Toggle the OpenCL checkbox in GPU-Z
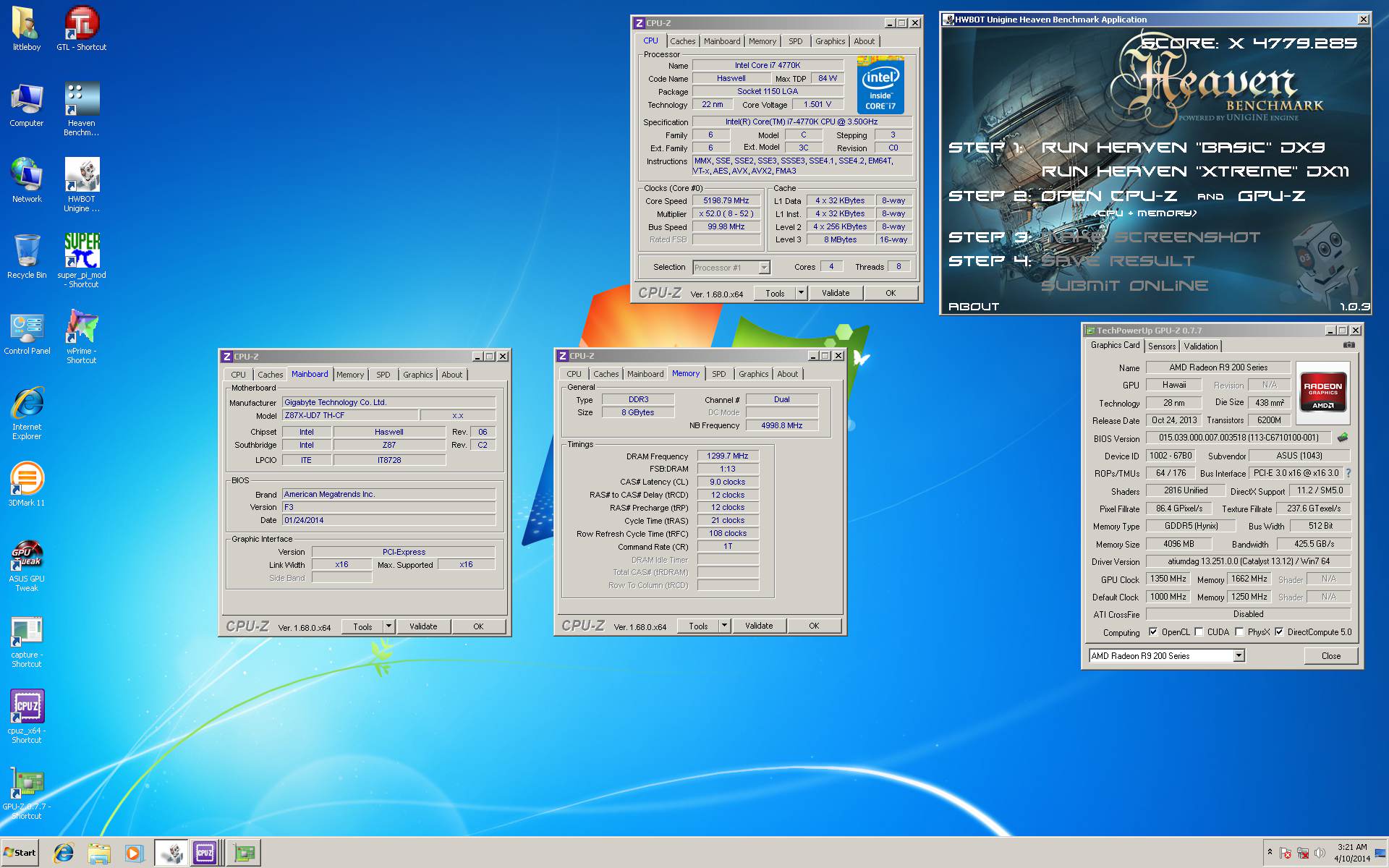The image size is (1389, 868). click(x=1153, y=631)
